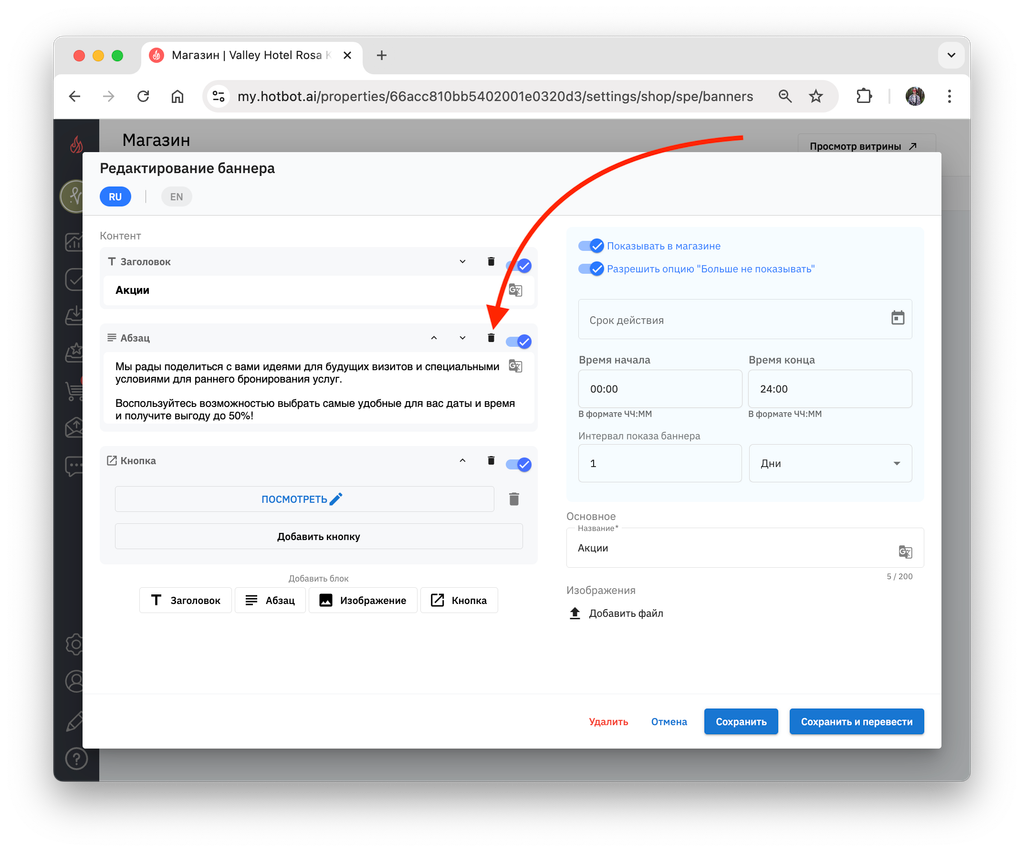Move Кнопка block up with chevron
This screenshot has height=852, width=1024.
pos(462,460)
